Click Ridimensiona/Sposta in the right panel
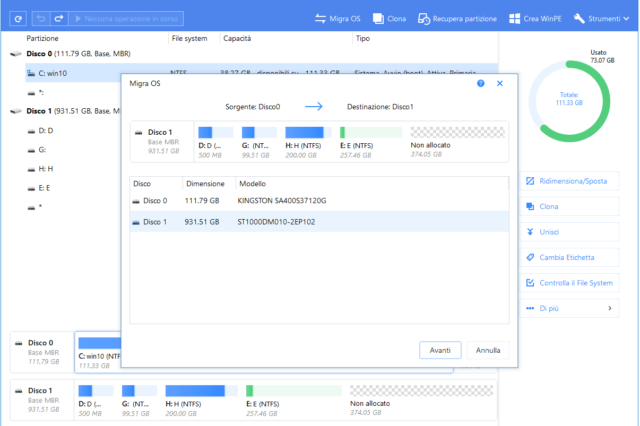 576,180
